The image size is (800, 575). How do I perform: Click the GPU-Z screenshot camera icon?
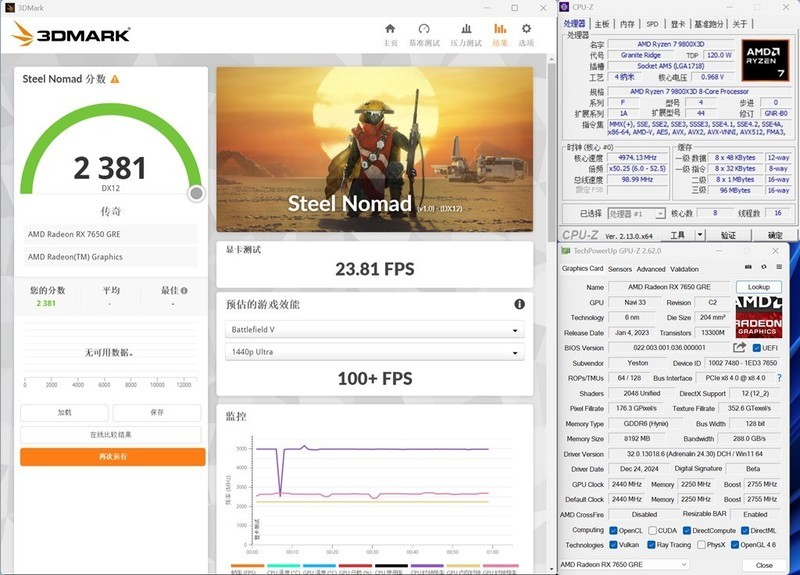tap(748, 267)
